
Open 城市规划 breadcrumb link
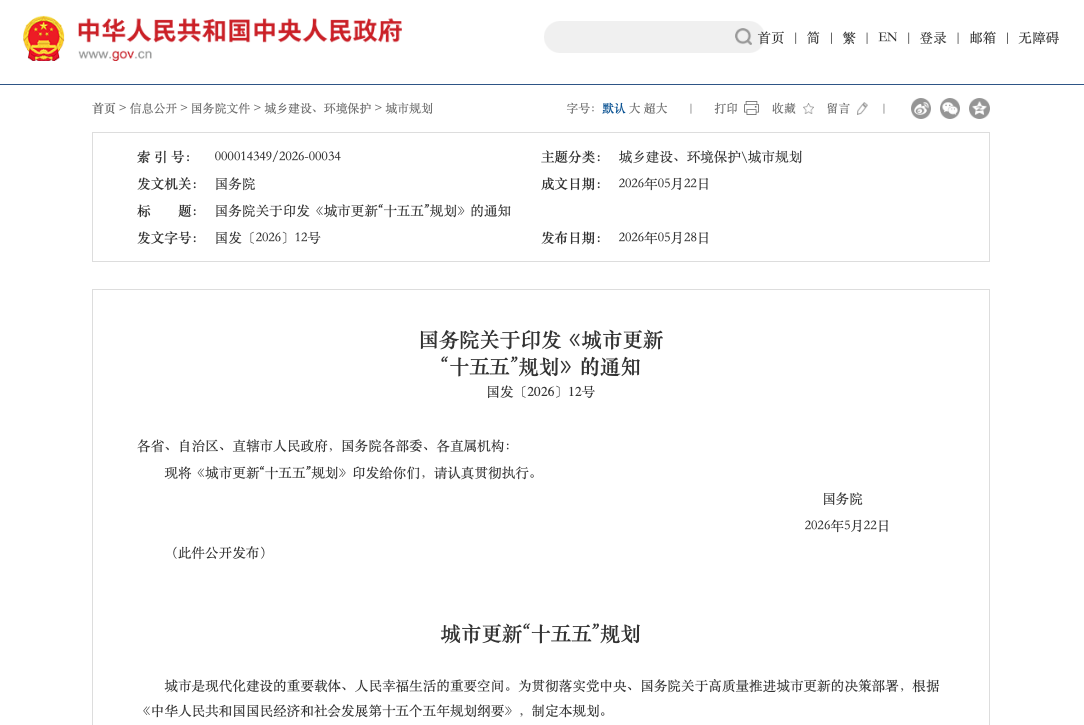click(x=409, y=109)
